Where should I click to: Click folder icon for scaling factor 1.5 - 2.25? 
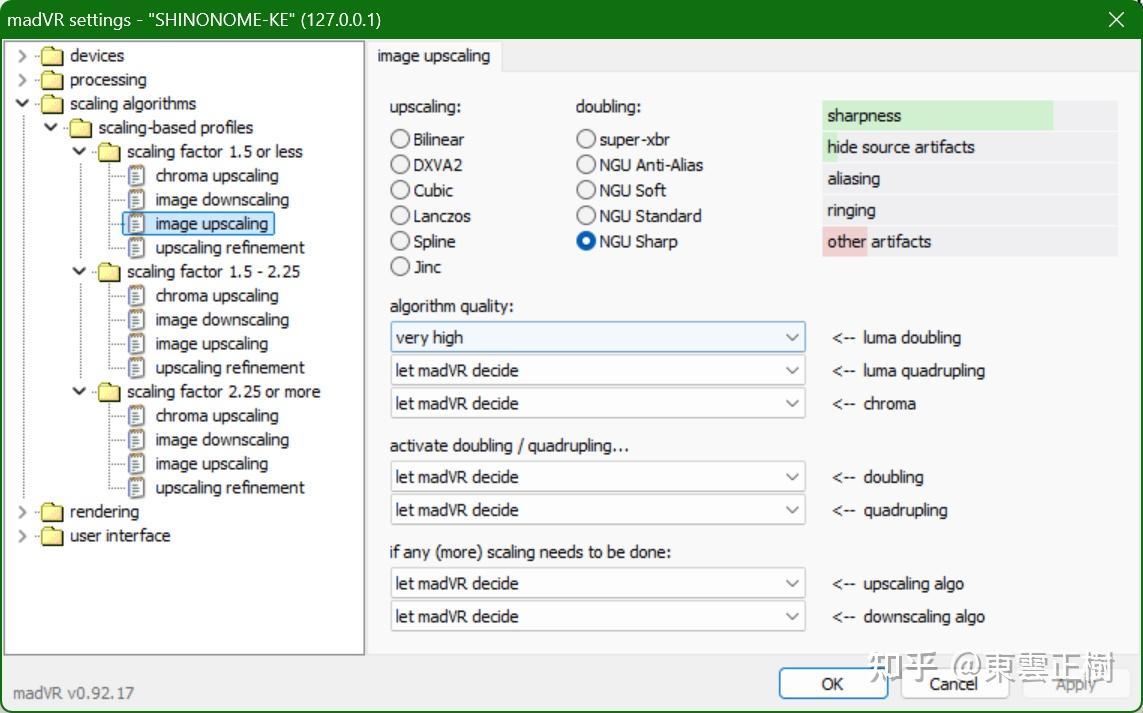109,272
